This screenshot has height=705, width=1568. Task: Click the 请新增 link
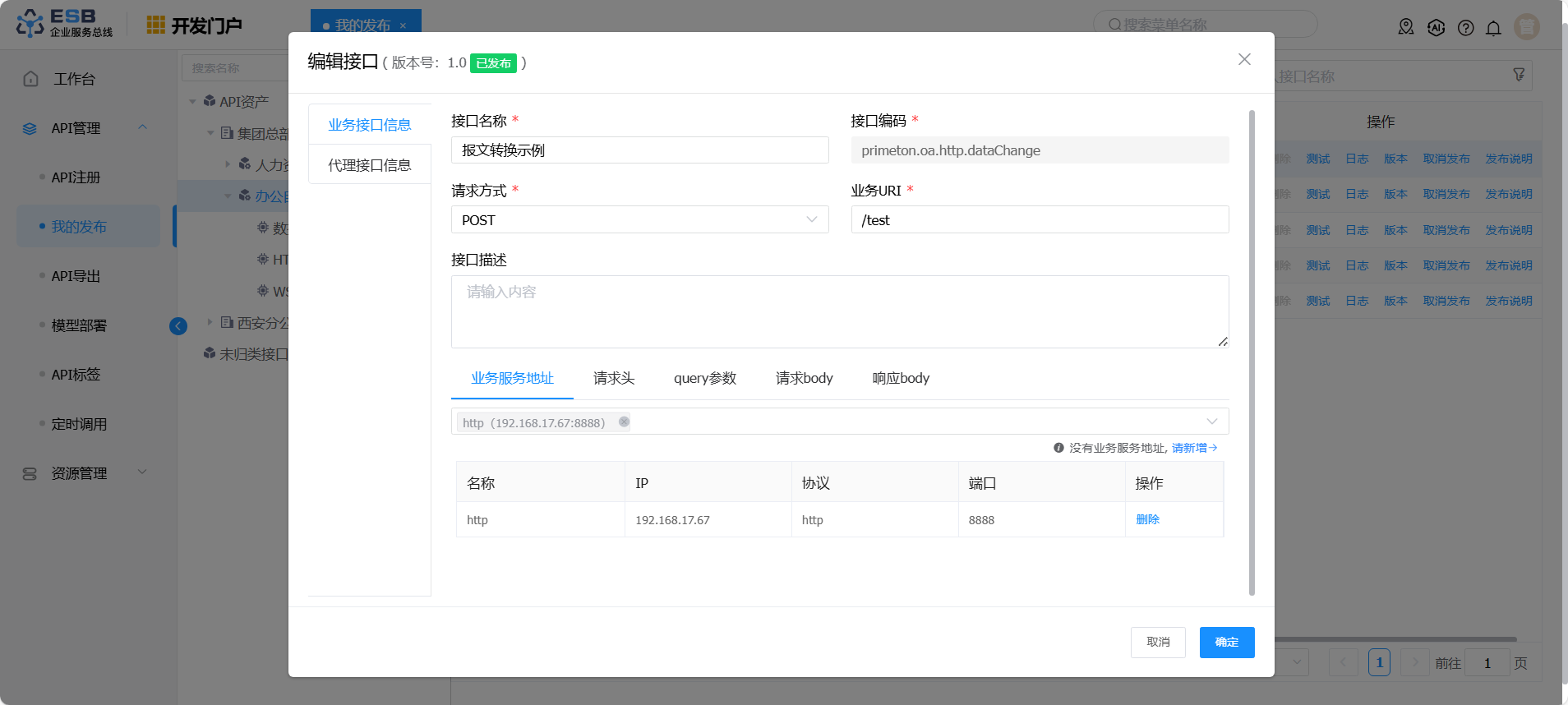[x=1193, y=448]
